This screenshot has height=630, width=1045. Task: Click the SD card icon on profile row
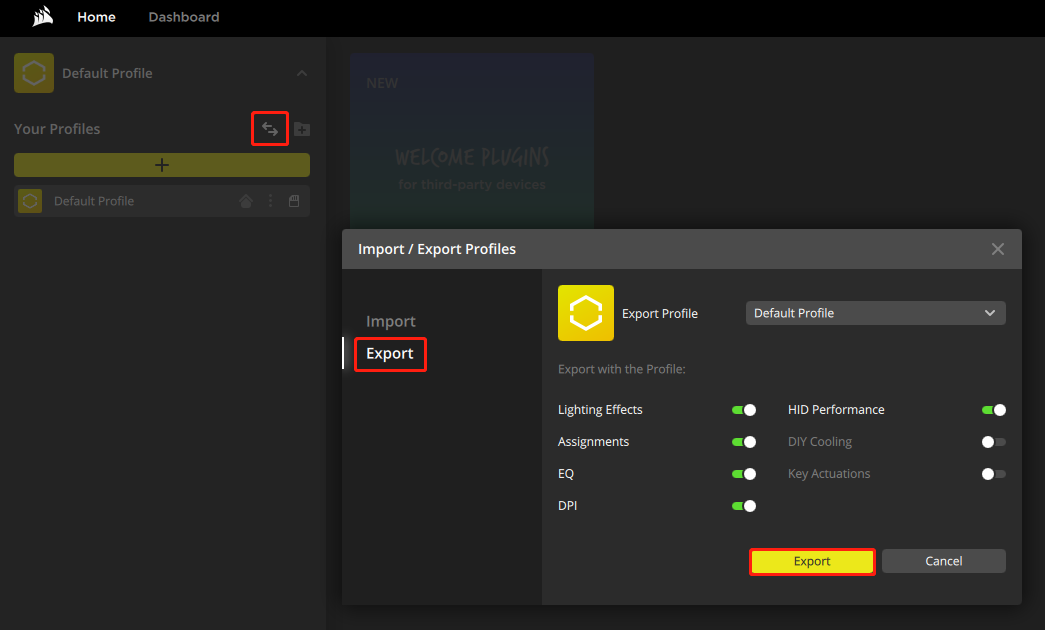coord(294,201)
